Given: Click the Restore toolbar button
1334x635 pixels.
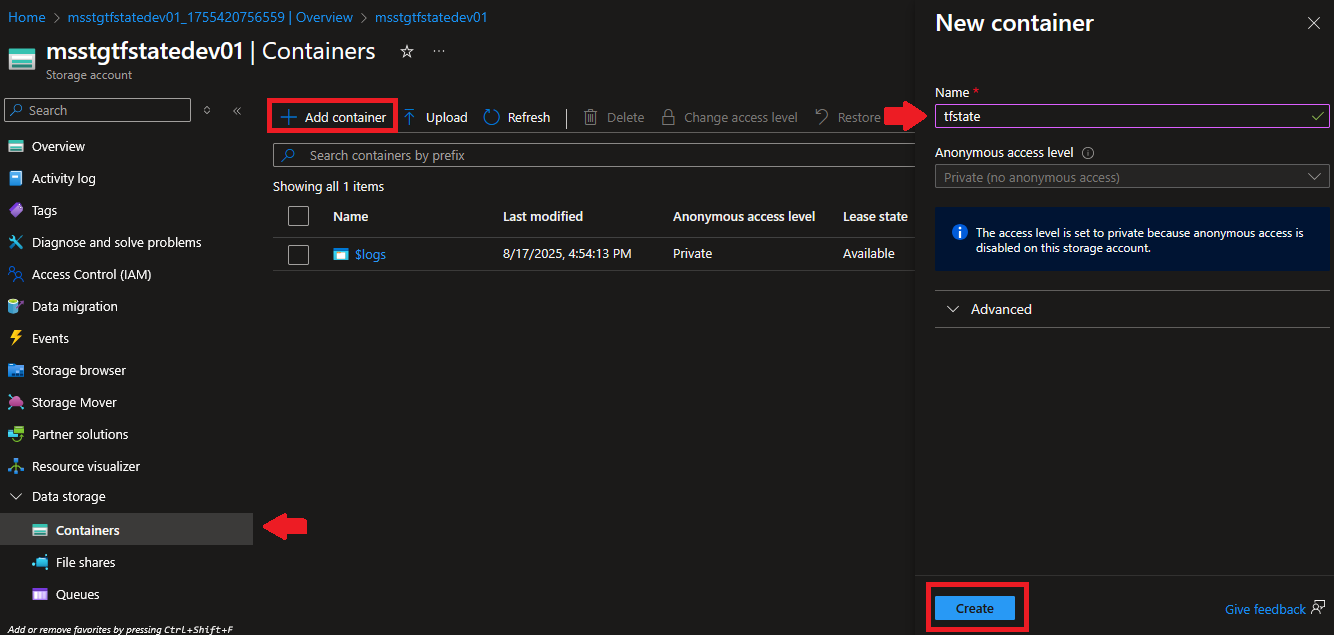Looking at the screenshot, I should pyautogui.click(x=848, y=117).
